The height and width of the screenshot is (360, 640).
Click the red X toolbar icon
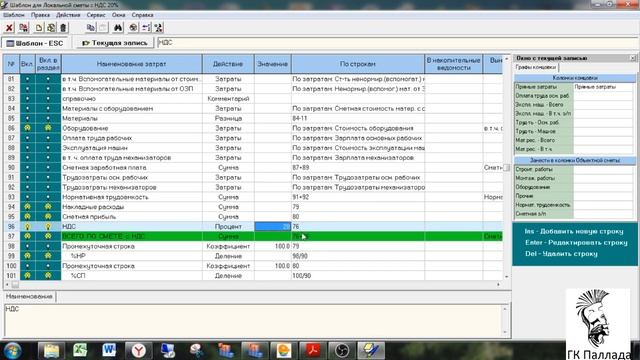coord(9,28)
